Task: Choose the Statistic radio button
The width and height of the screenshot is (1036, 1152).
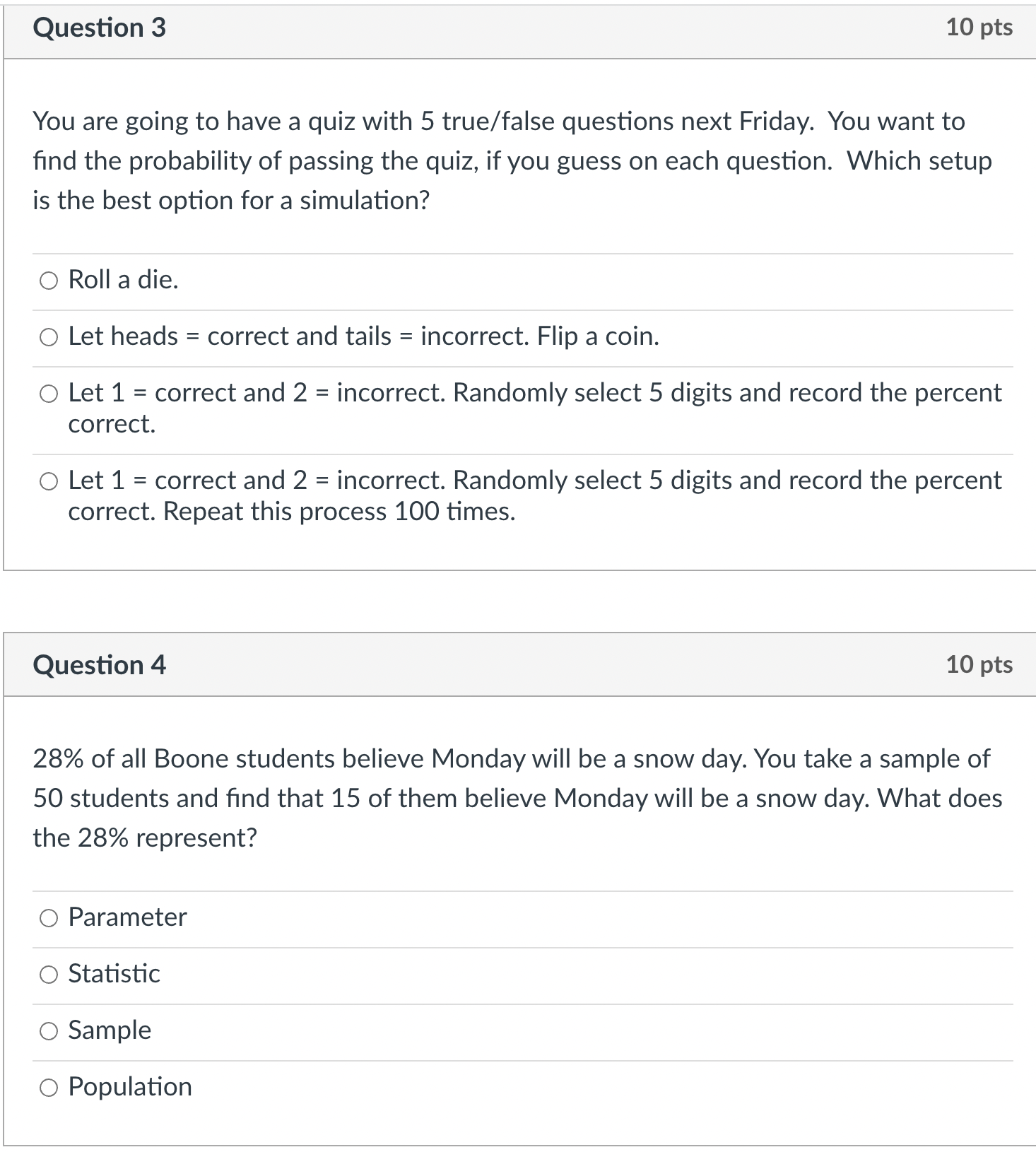Action: [49, 975]
